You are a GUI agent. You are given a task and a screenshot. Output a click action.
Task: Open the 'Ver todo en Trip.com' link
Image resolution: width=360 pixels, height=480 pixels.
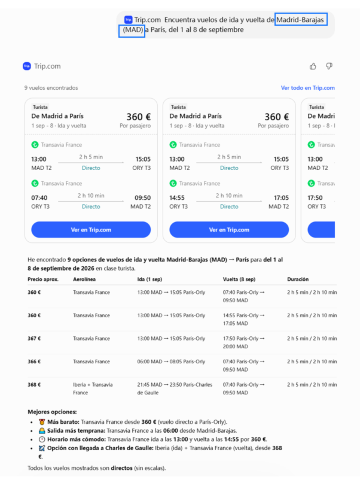coord(308,88)
